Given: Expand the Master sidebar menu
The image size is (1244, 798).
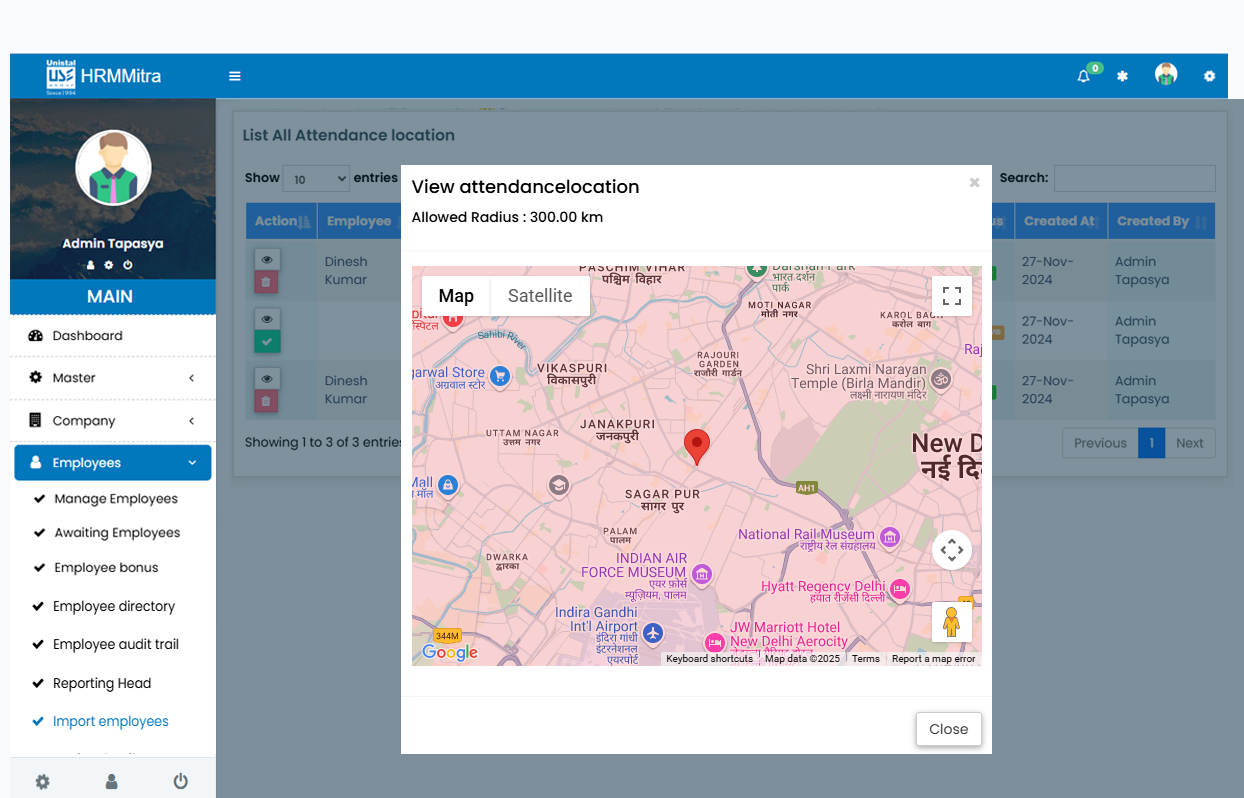Looking at the screenshot, I should tap(112, 378).
